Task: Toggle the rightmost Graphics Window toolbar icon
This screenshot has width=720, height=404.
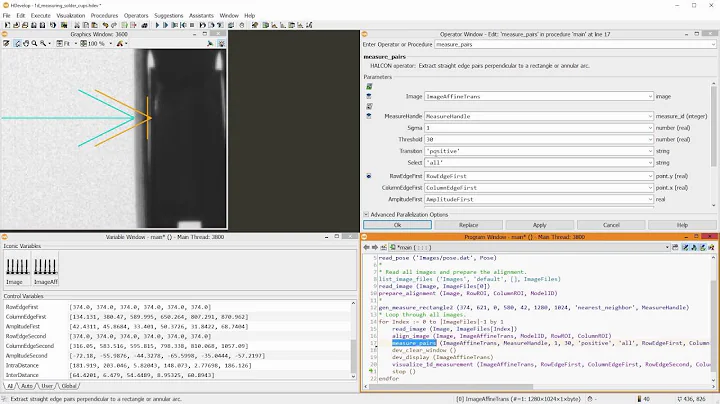Action: [221, 43]
